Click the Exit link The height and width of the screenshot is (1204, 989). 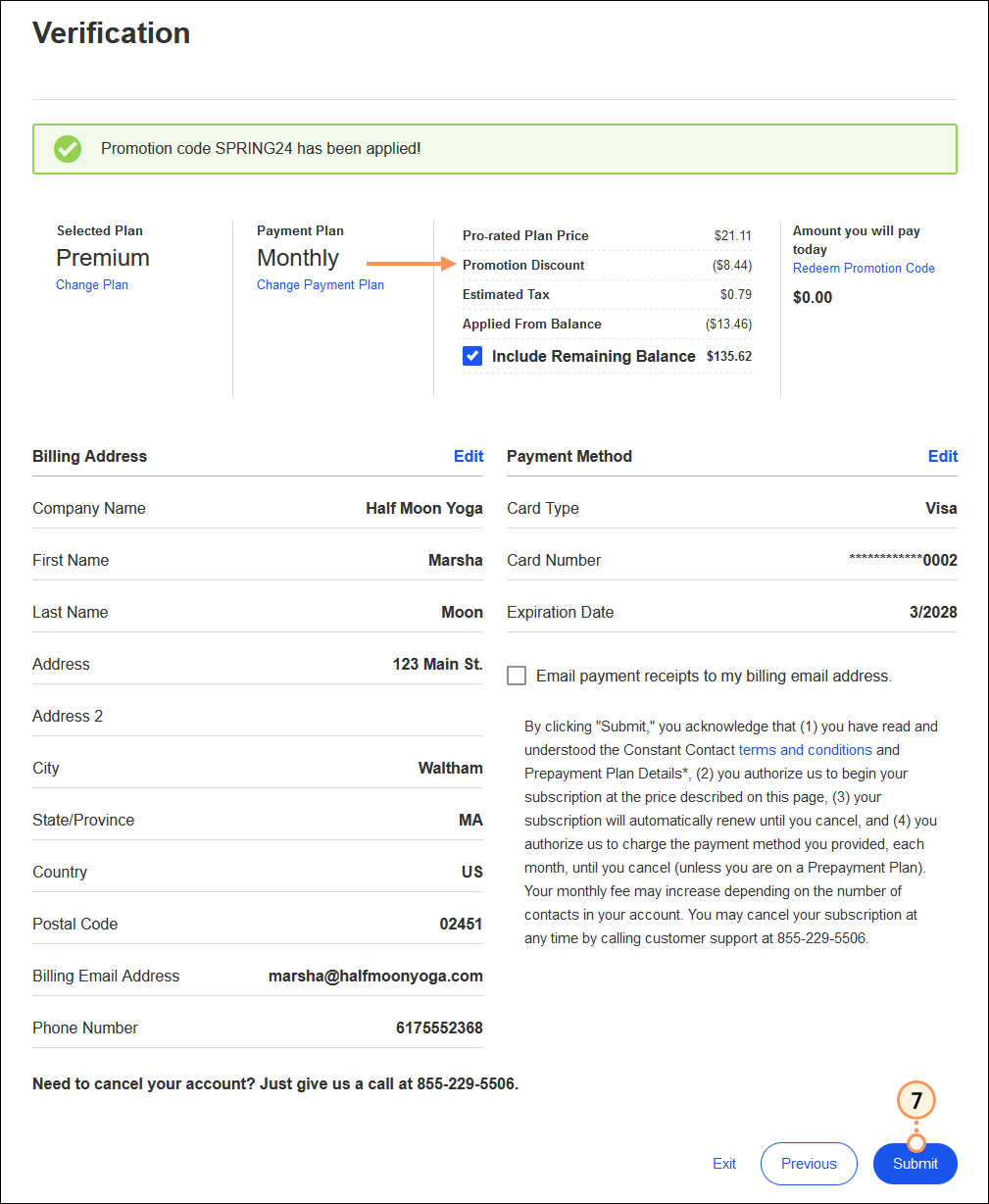pyautogui.click(x=724, y=1164)
